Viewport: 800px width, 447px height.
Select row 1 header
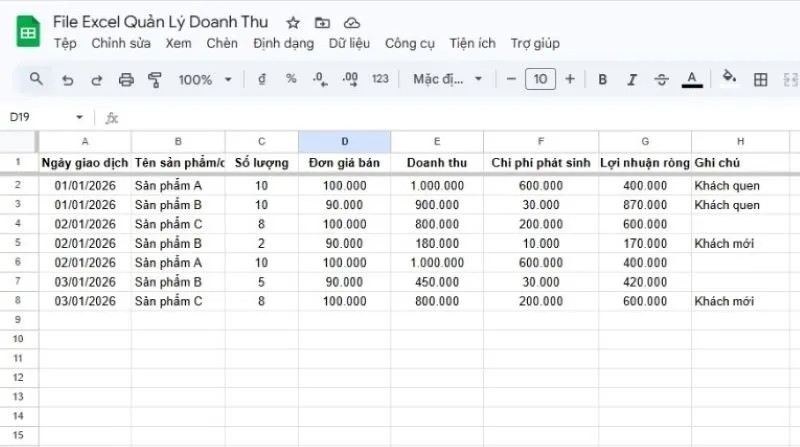pyautogui.click(x=18, y=162)
